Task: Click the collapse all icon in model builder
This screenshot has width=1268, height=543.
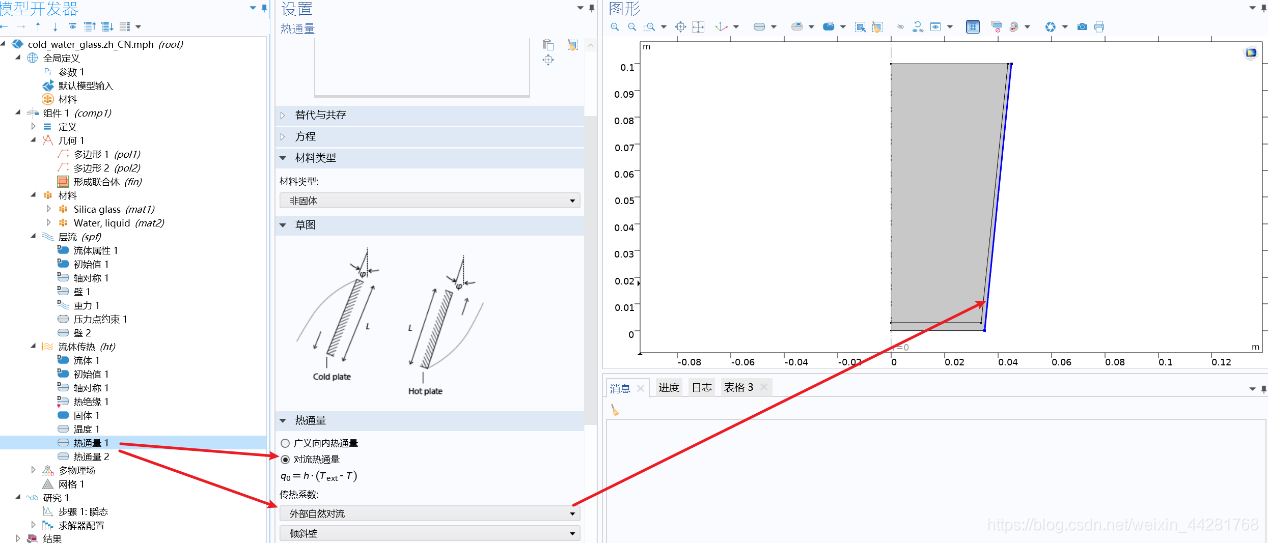Action: tap(88, 27)
